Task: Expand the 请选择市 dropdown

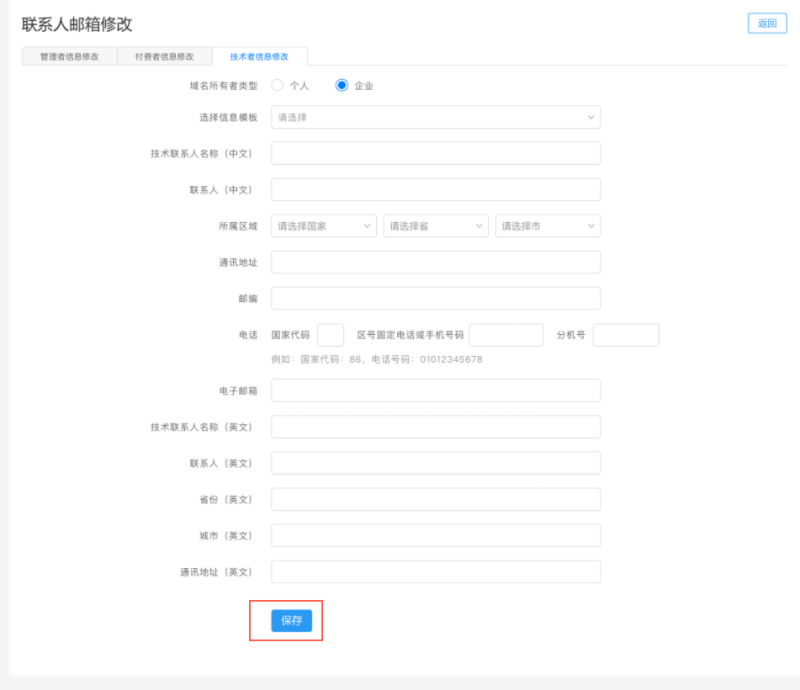Action: pos(547,226)
